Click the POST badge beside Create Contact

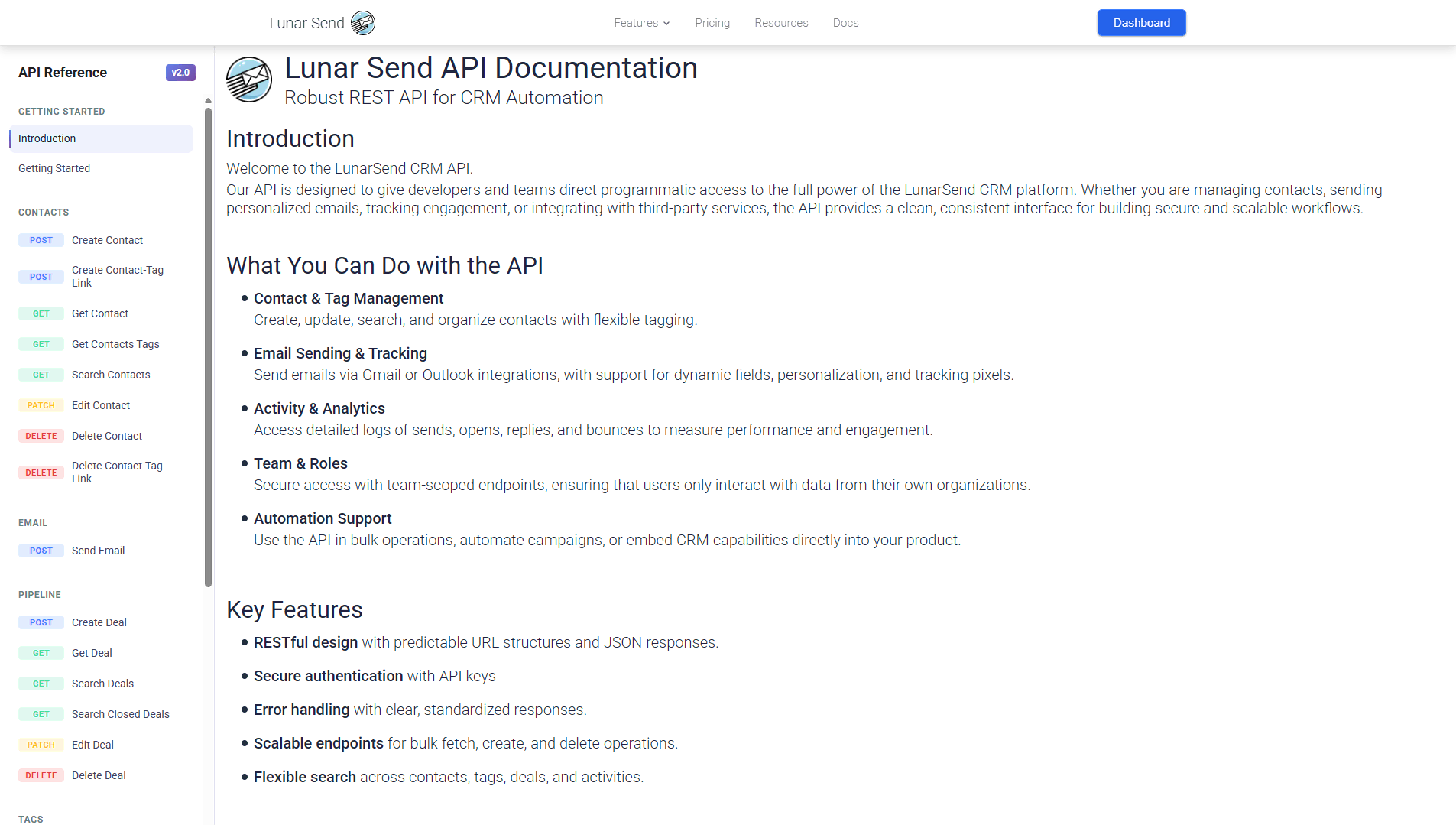coord(41,240)
